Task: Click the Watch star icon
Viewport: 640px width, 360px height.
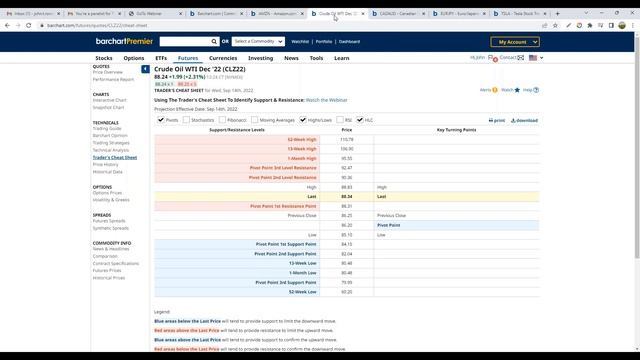Action: (517, 90)
